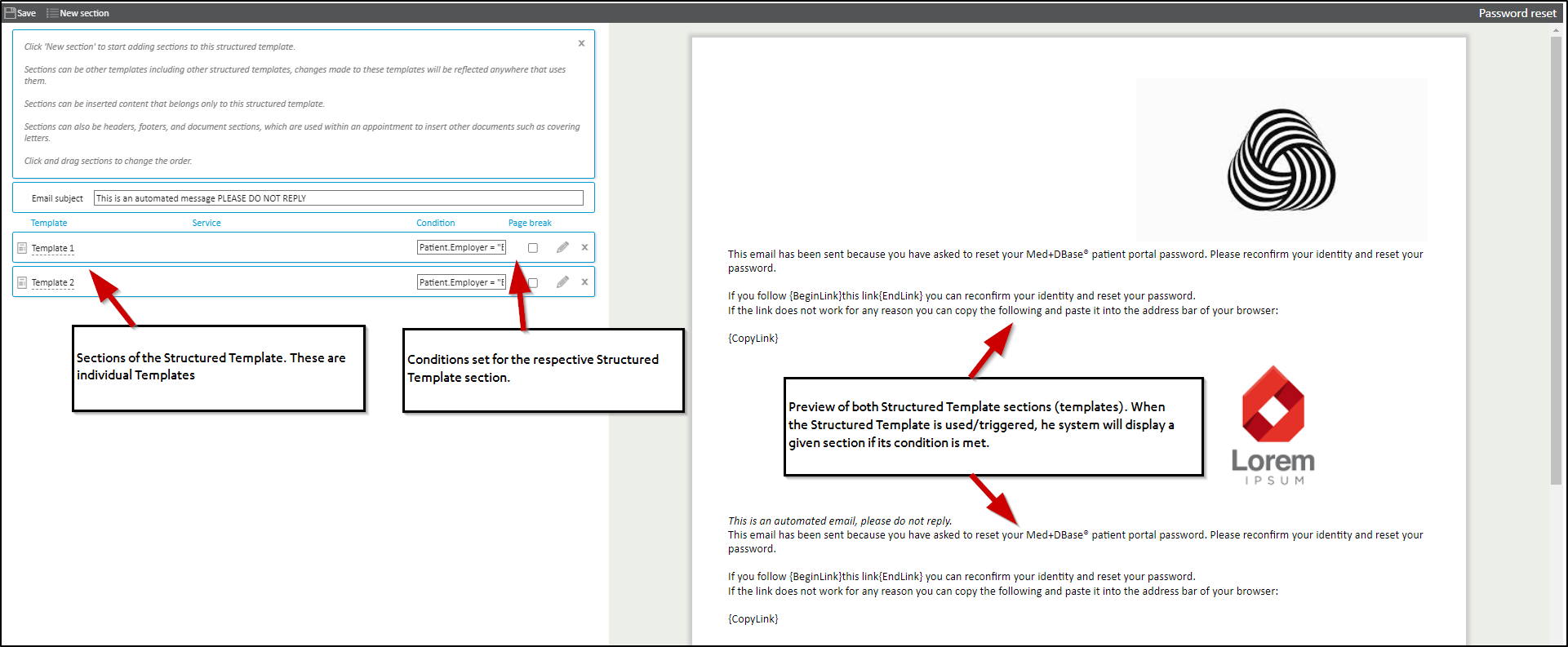
Task: Open the Template 2 link
Action: (x=53, y=282)
